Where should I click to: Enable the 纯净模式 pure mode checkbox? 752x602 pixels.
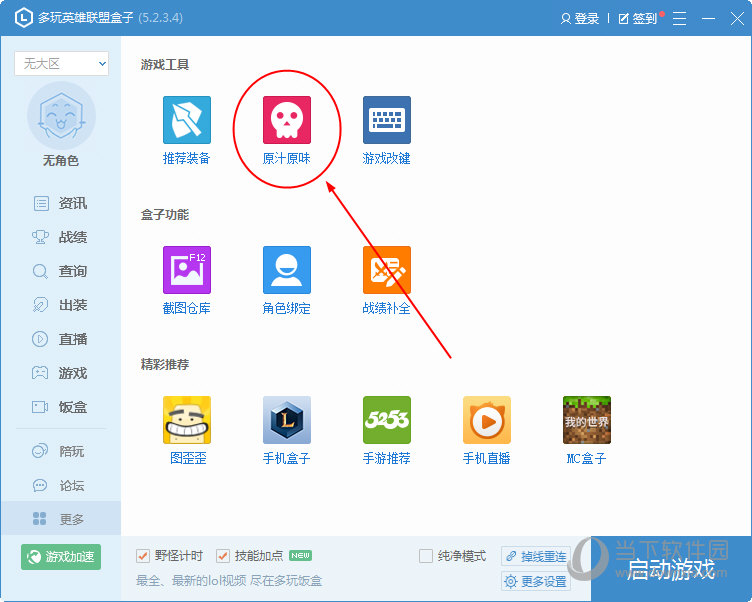click(x=426, y=556)
